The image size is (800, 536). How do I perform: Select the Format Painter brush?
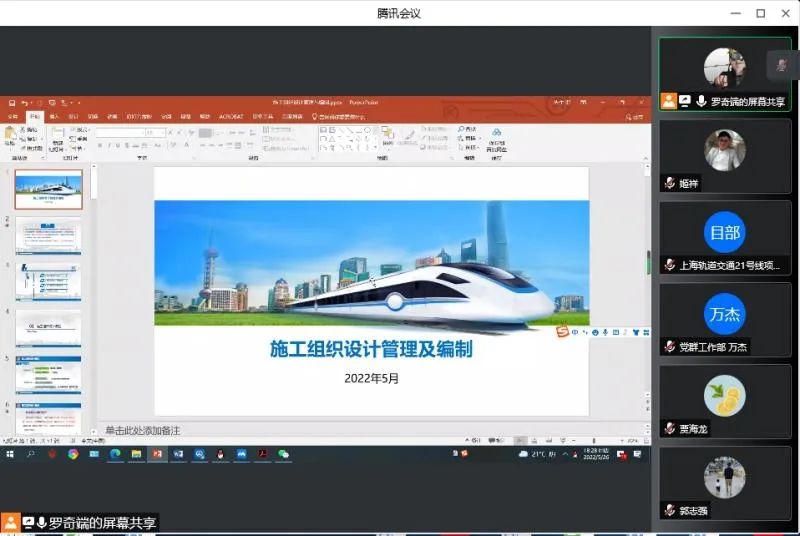point(32,148)
